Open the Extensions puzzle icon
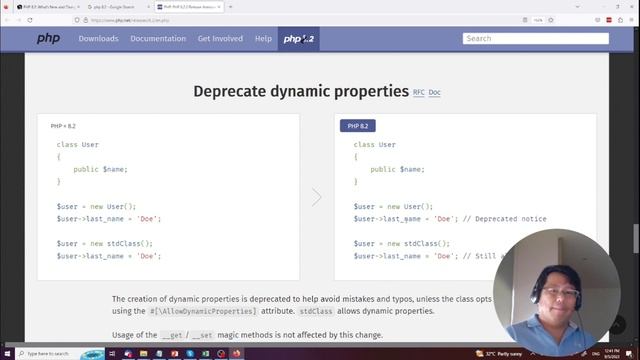This screenshot has width=640, height=360. click(x=620, y=20)
